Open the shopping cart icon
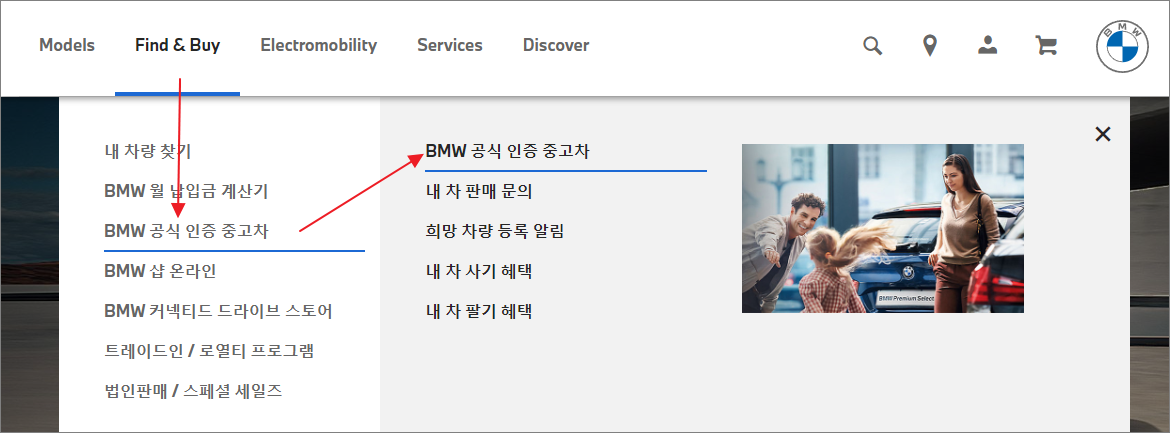The width and height of the screenshot is (1170, 433). coord(1046,46)
